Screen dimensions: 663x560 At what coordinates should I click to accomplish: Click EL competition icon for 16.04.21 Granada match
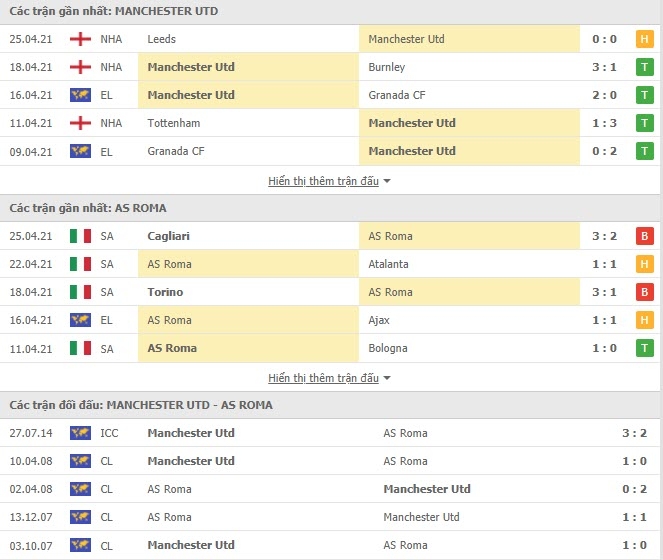tap(80, 95)
